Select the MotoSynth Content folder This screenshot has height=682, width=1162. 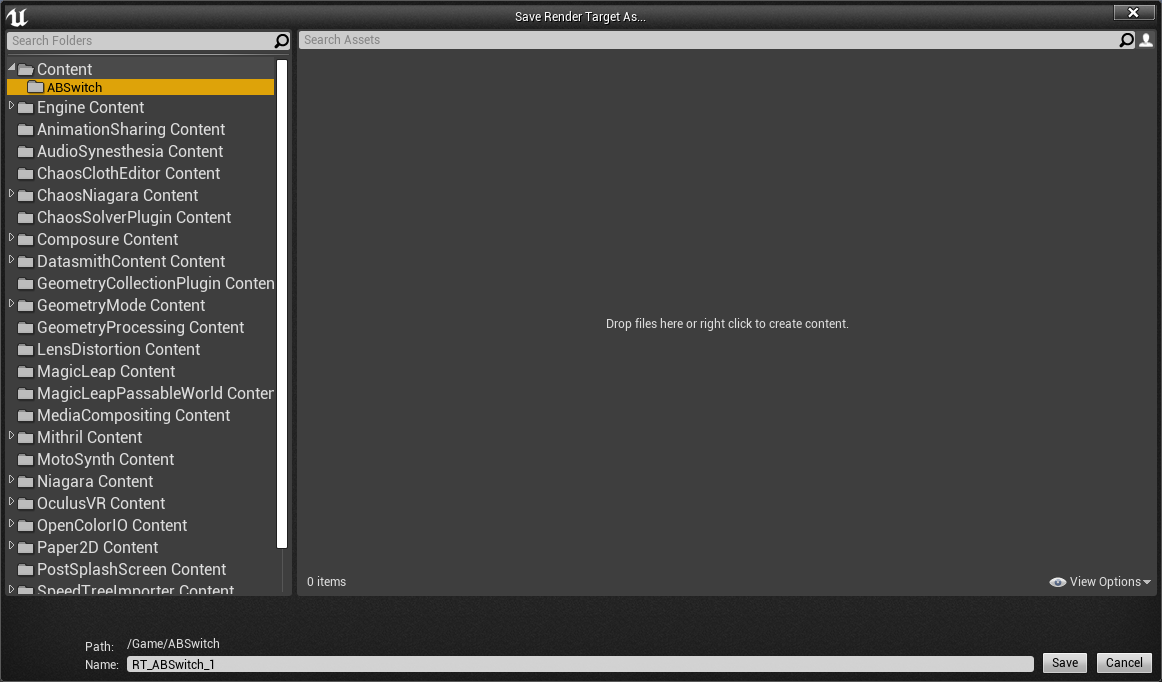tap(105, 459)
